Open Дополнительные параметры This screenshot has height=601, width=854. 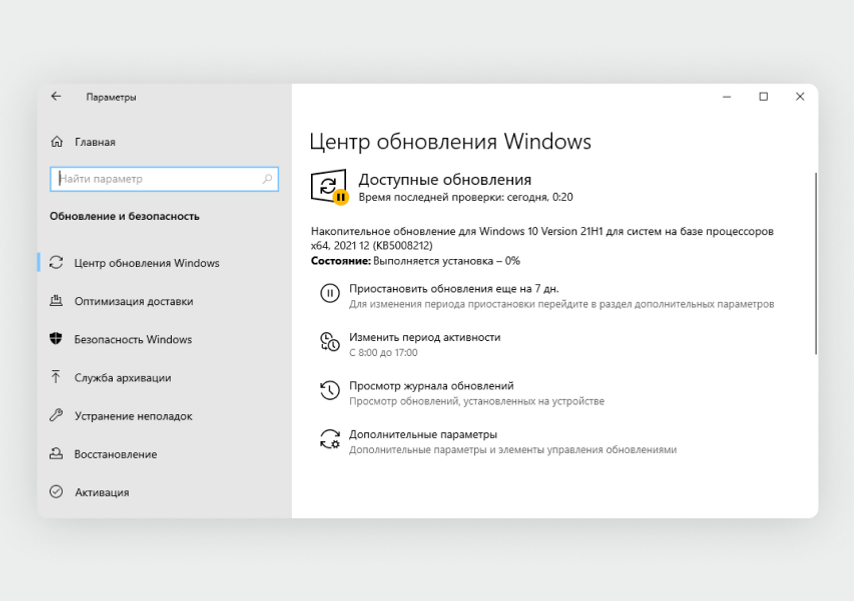pyautogui.click(x=423, y=434)
